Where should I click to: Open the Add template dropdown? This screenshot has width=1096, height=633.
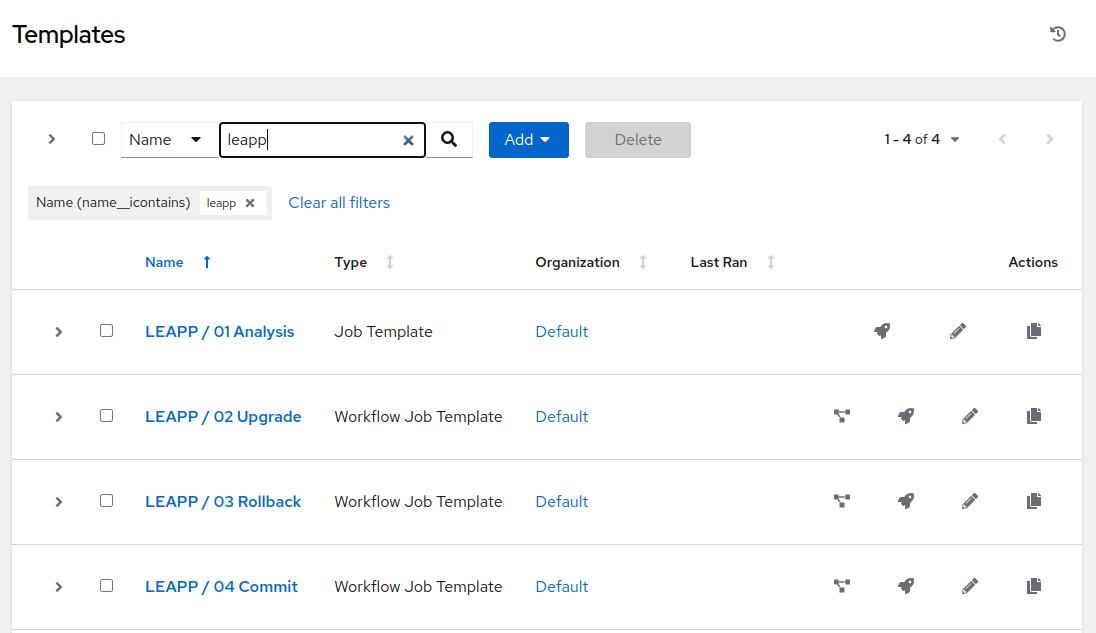(x=528, y=140)
